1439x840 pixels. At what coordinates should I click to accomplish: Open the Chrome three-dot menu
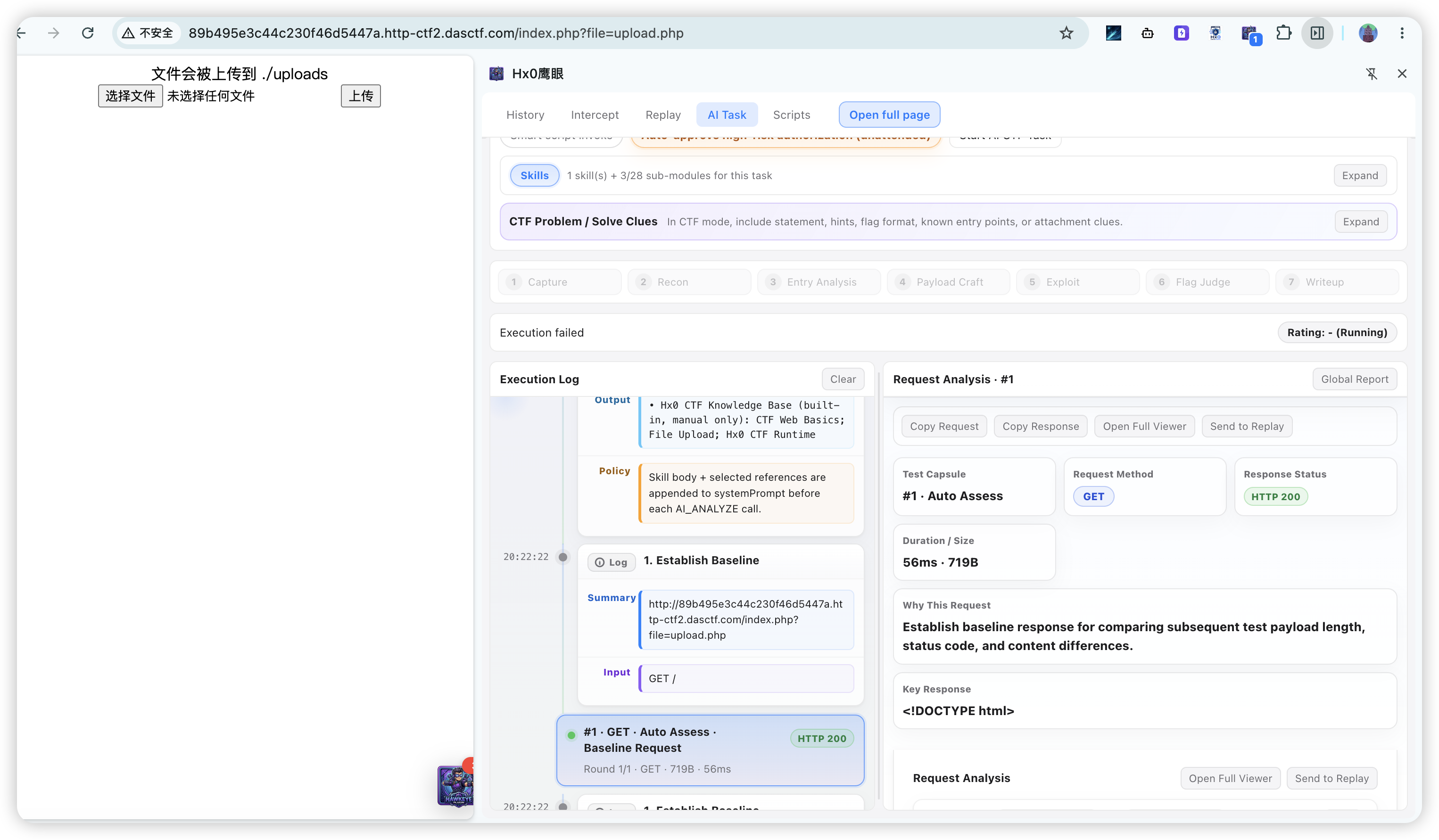pyautogui.click(x=1402, y=33)
